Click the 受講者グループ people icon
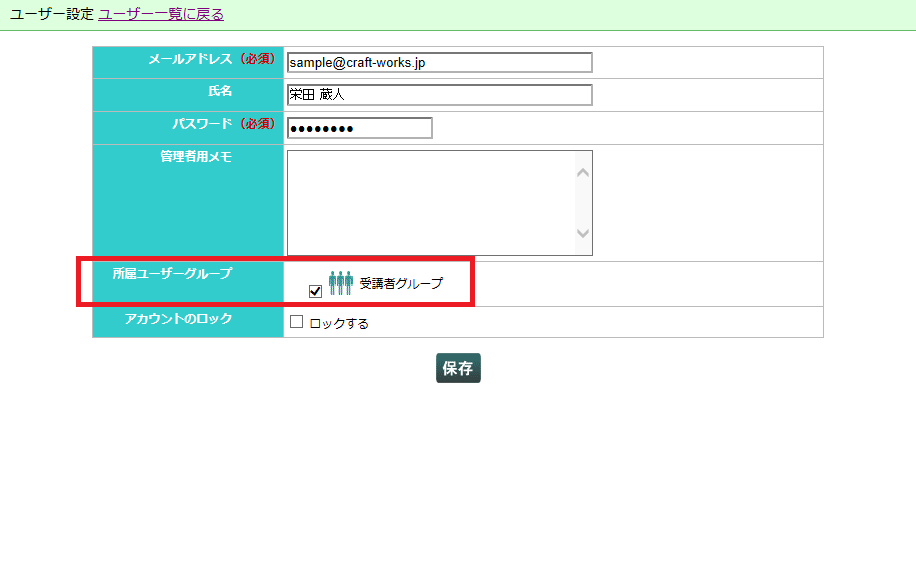 tap(341, 283)
